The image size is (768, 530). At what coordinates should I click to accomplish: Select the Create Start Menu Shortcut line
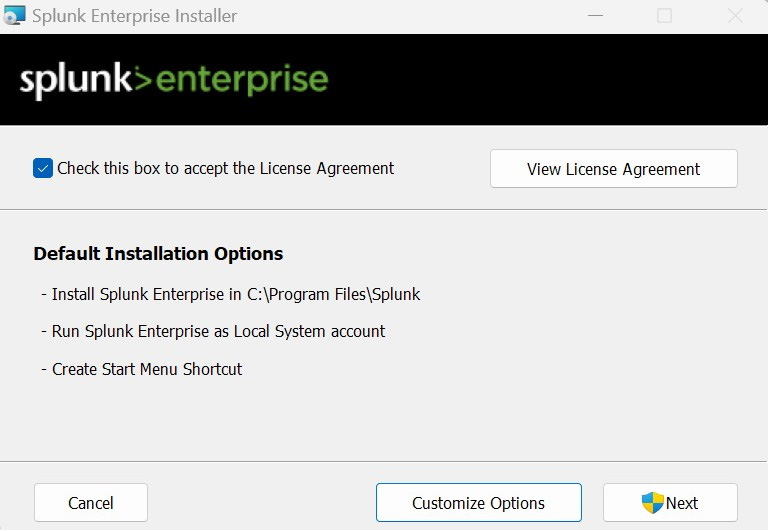click(142, 369)
